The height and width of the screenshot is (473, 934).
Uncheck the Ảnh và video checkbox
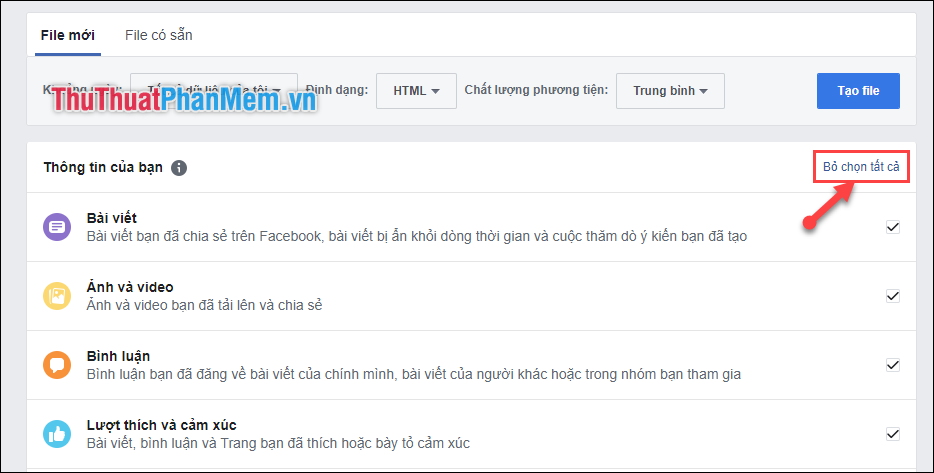(x=892, y=296)
